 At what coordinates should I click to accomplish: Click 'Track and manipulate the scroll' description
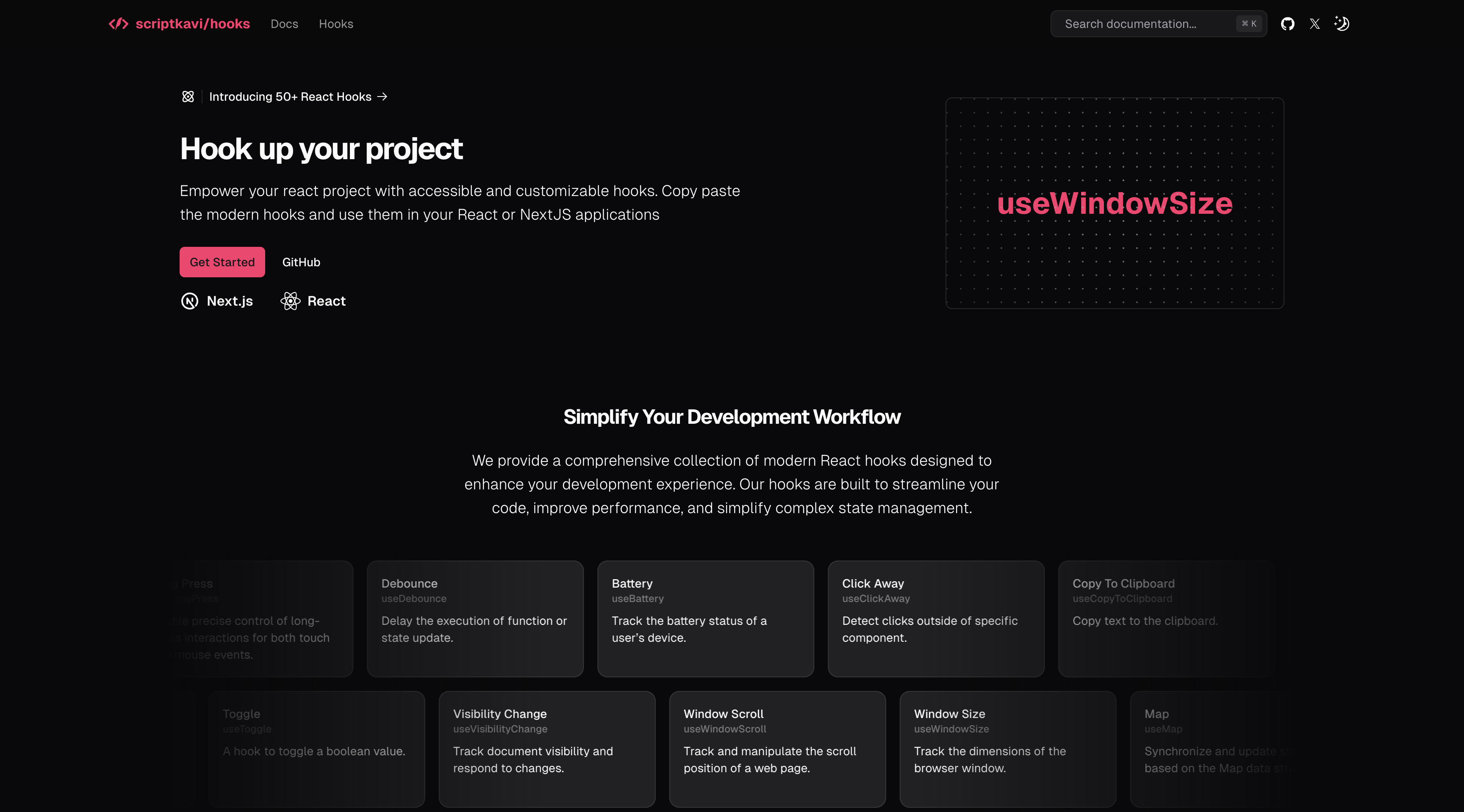click(x=770, y=760)
